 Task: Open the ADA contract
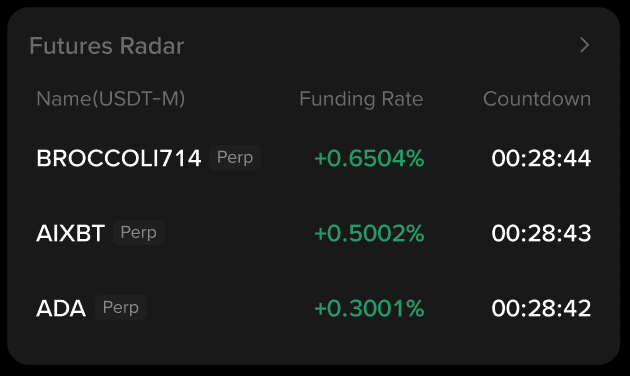coord(61,308)
